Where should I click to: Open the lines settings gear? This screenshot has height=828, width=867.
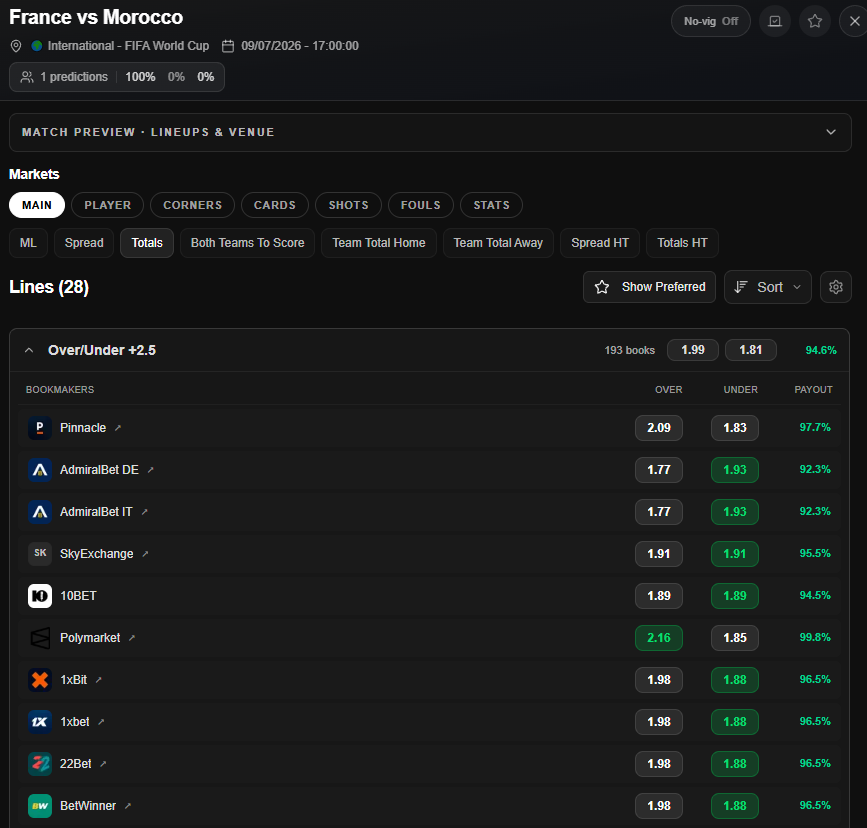836,287
